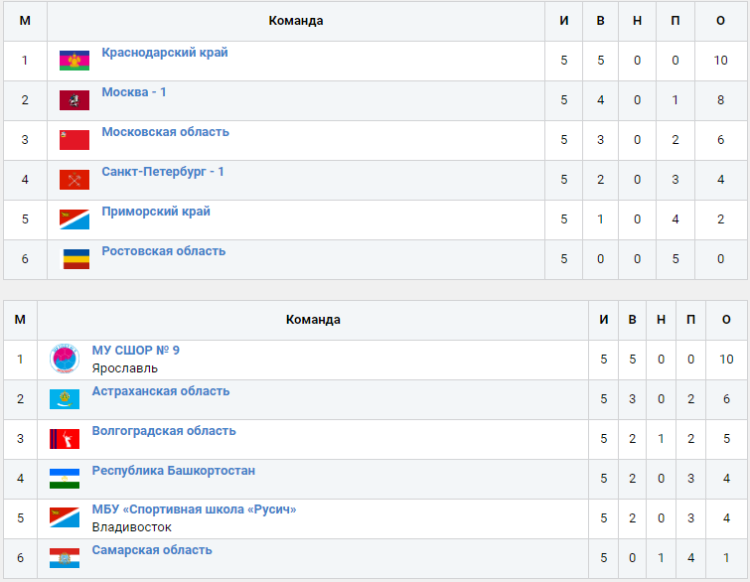Click the Республика Башкортостан flag icon
Viewport: 750px width, 582px height.
tap(65, 479)
